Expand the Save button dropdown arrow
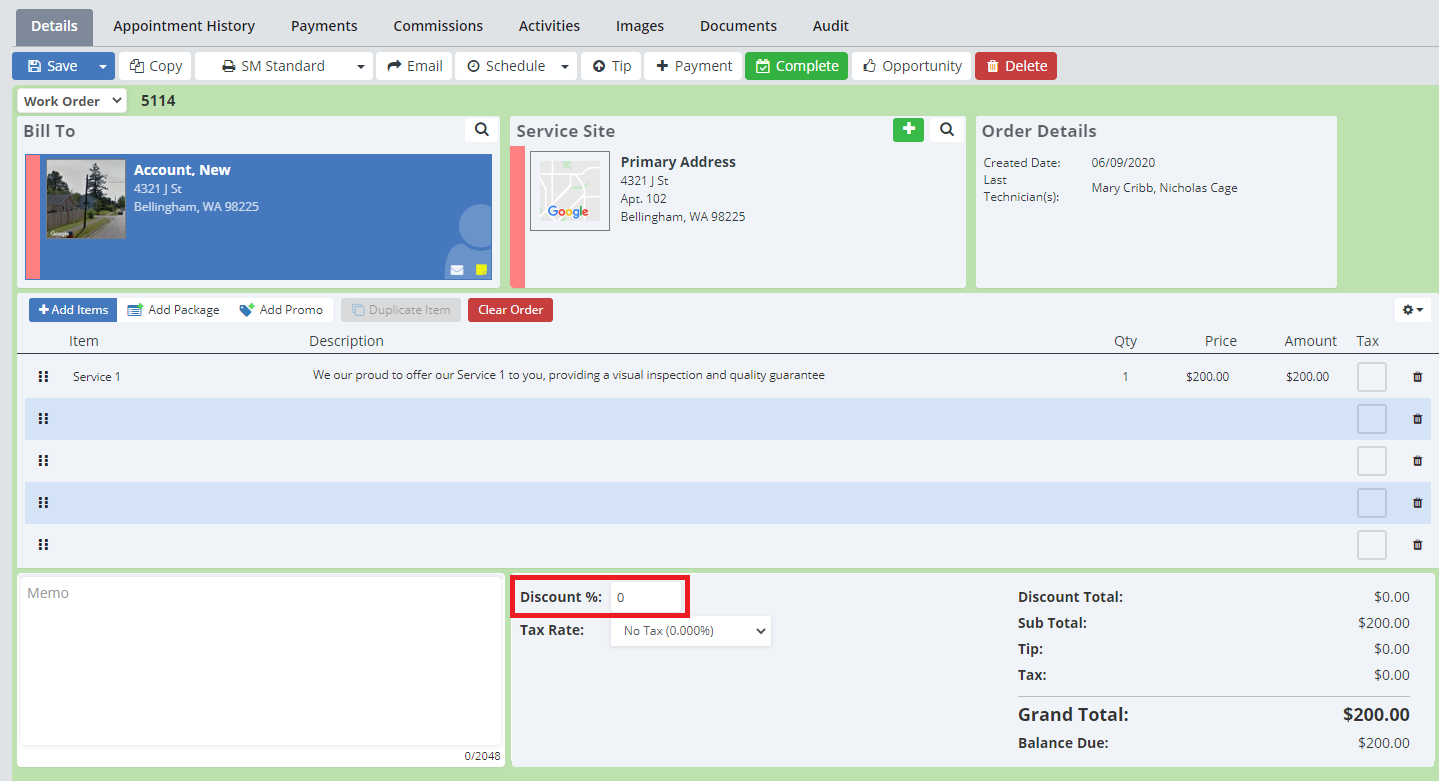Image resolution: width=1439 pixels, height=781 pixels. point(102,66)
